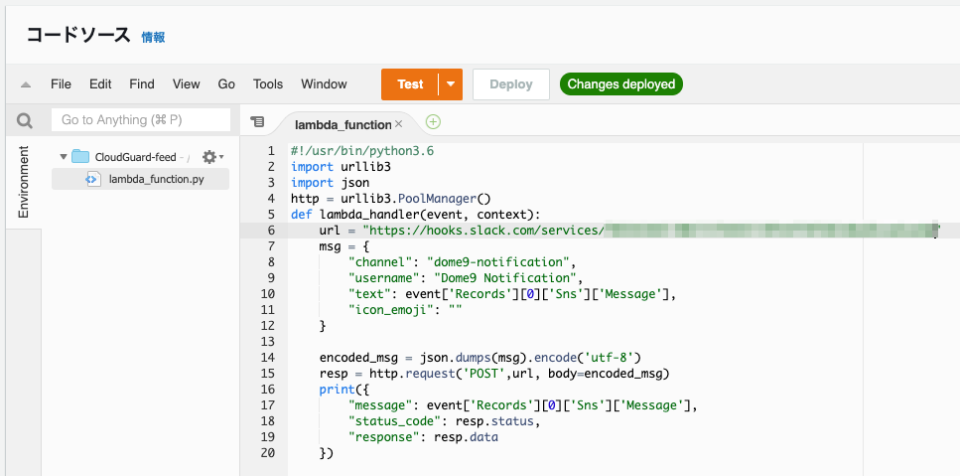The width and height of the screenshot is (960, 476).
Task: Click line number 16 in the gutter
Action: pos(268,390)
